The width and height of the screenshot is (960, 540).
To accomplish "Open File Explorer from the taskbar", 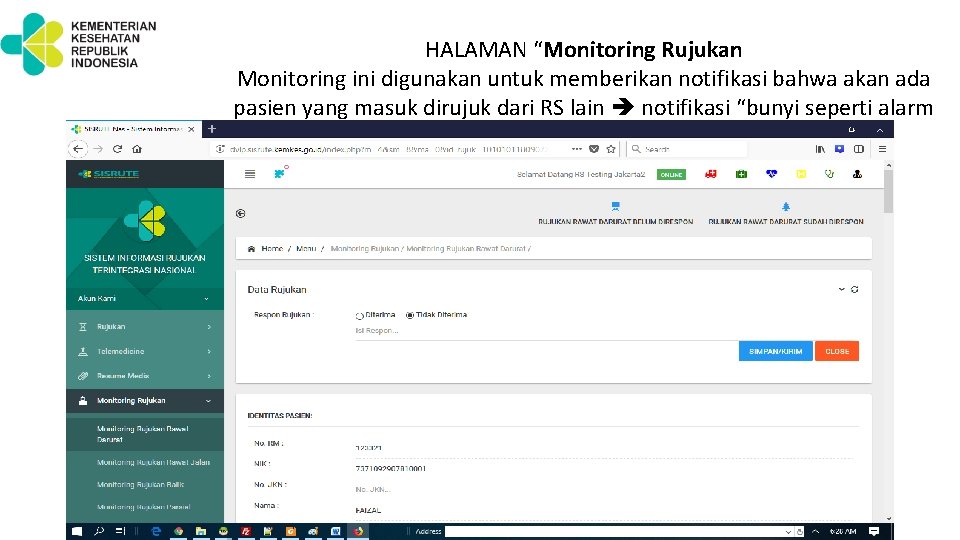I will [200, 531].
